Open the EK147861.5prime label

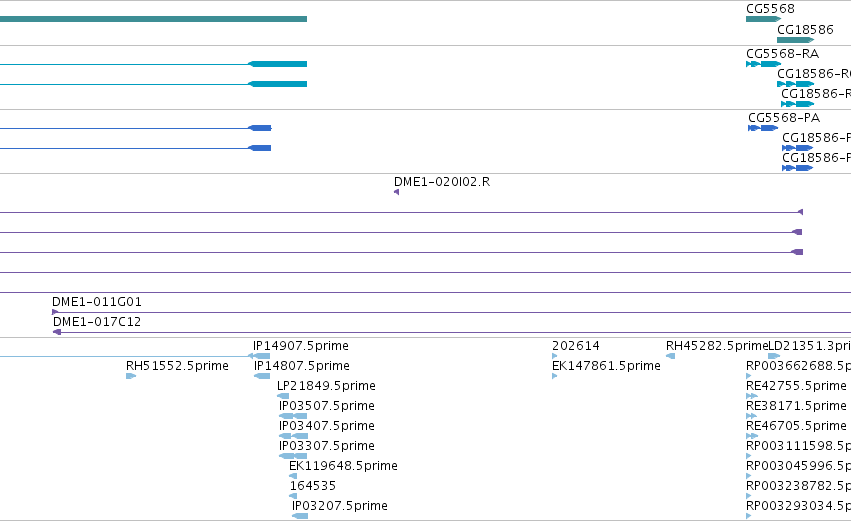click(606, 366)
